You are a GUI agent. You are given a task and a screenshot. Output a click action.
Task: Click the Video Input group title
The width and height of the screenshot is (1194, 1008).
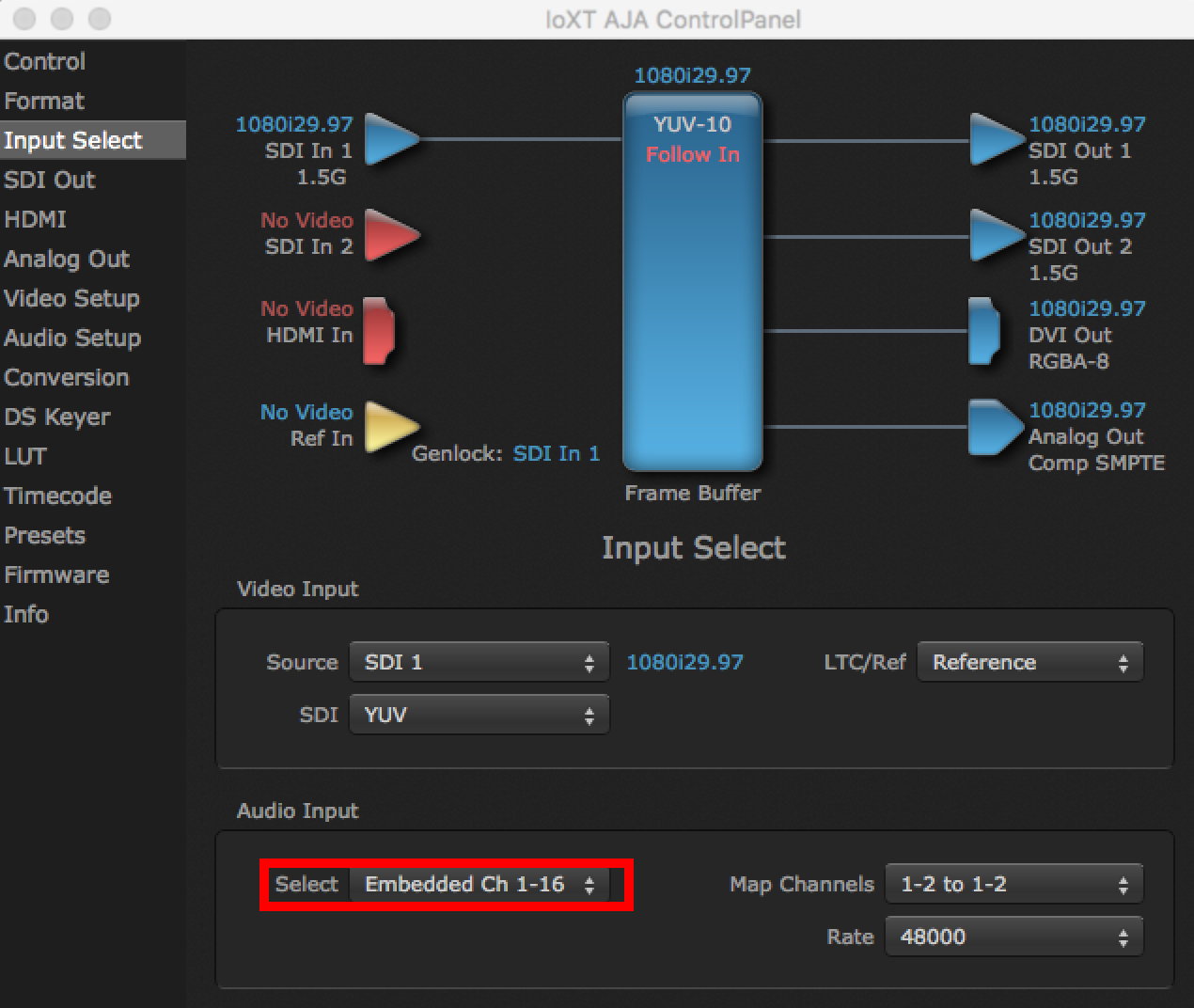point(298,589)
